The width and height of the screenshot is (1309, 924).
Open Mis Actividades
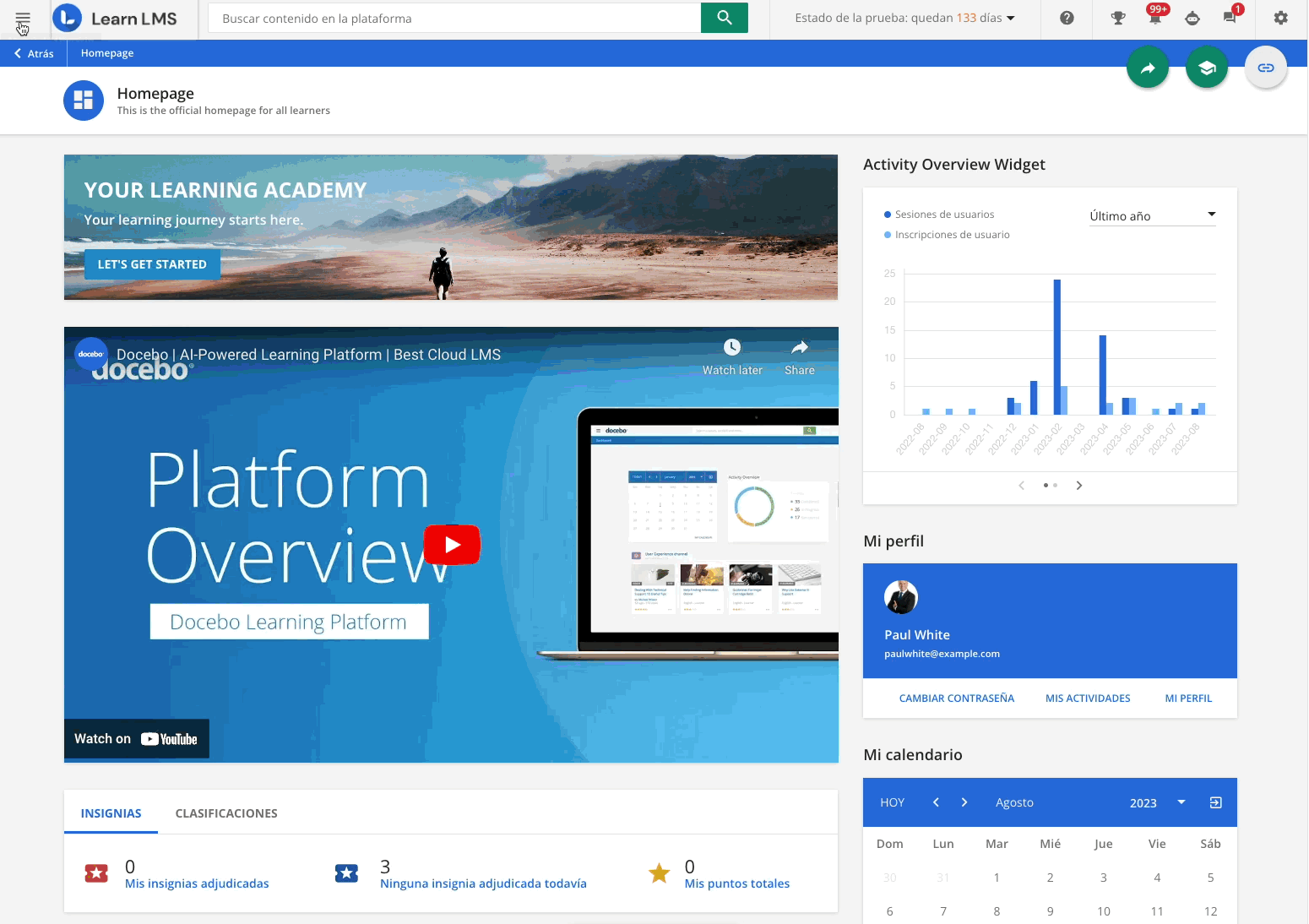coord(1088,698)
